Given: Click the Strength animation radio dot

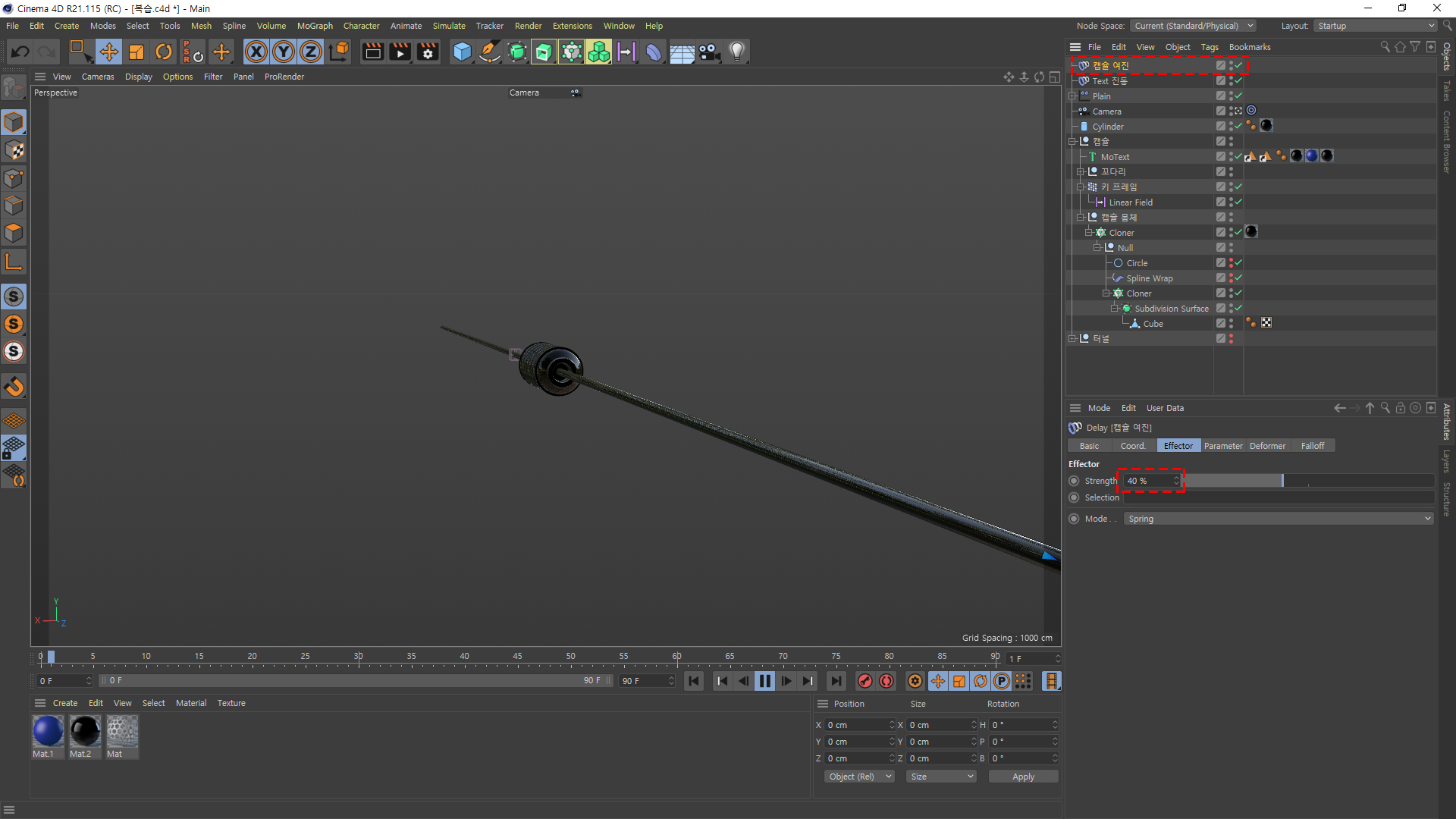Looking at the screenshot, I should click(x=1074, y=481).
